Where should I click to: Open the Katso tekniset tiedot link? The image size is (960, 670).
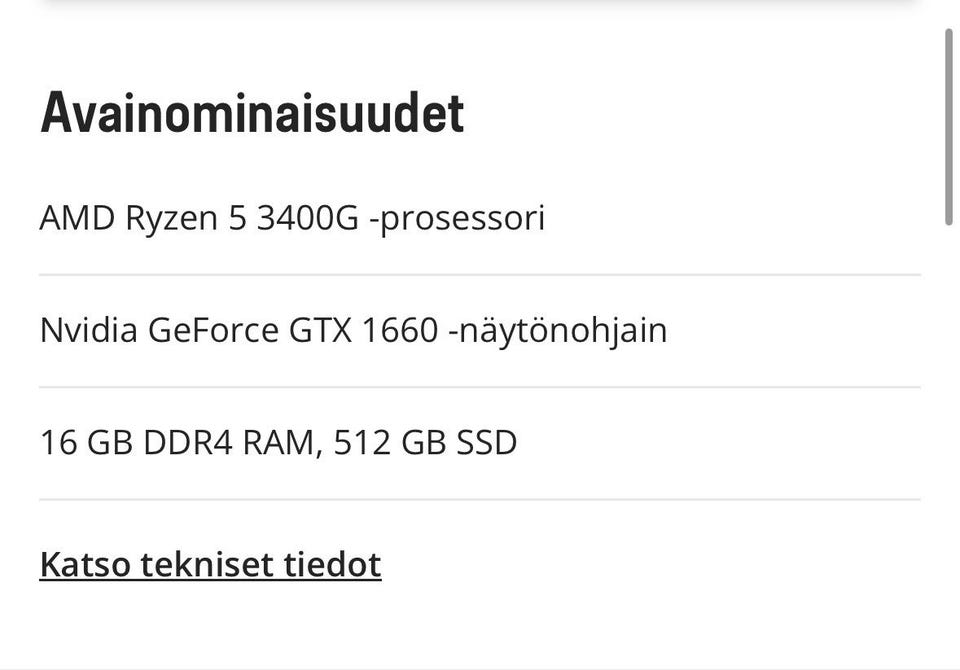[210, 565]
